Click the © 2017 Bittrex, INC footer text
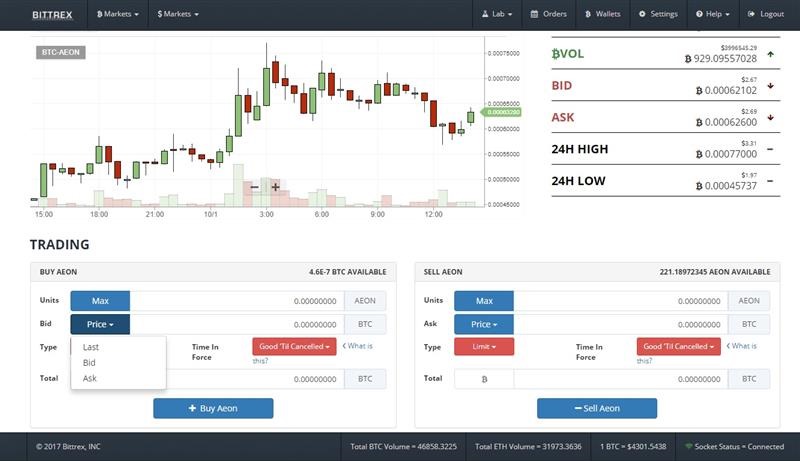 tap(68, 446)
